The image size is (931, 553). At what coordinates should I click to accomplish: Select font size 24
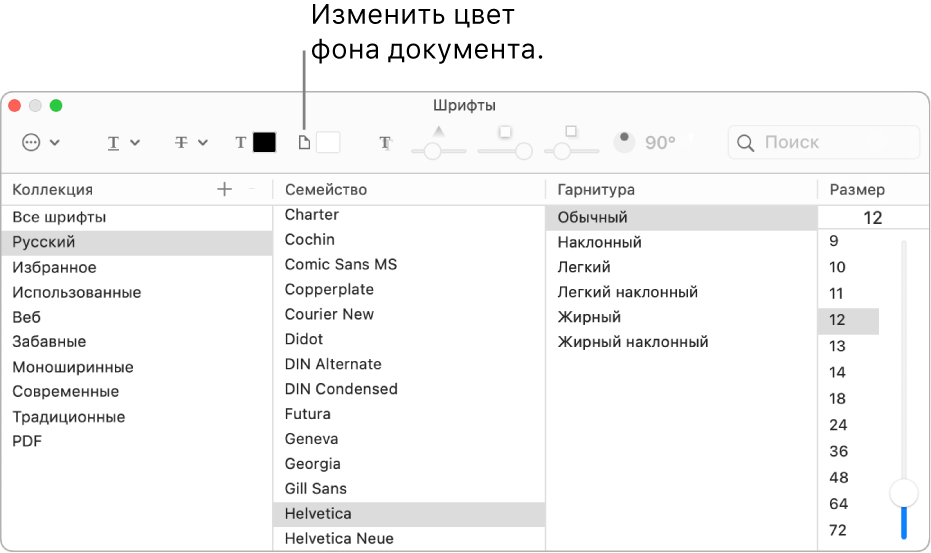click(x=848, y=425)
